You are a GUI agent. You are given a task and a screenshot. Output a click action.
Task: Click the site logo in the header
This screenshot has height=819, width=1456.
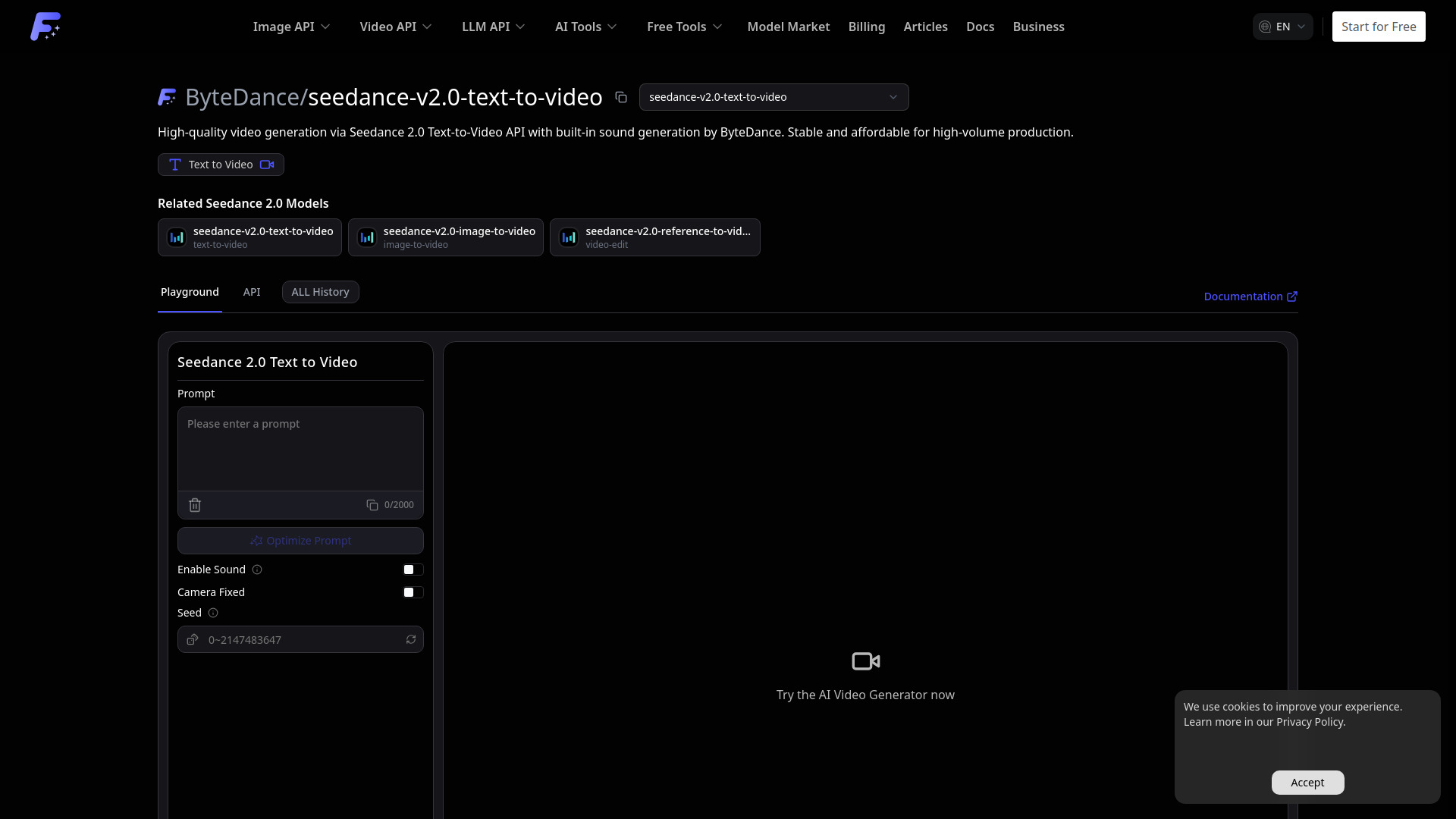click(x=45, y=27)
